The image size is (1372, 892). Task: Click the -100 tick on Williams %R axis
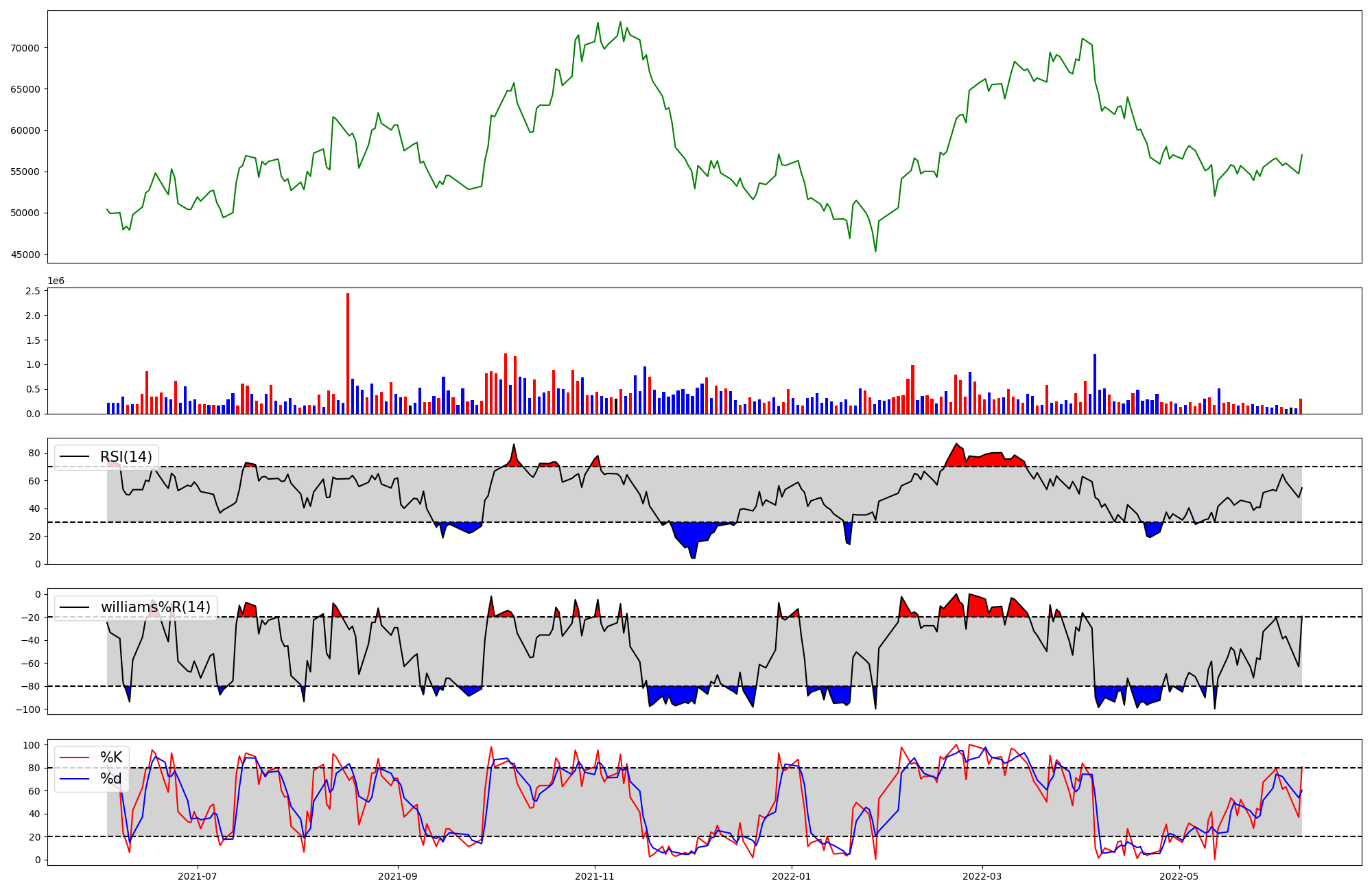(28, 709)
